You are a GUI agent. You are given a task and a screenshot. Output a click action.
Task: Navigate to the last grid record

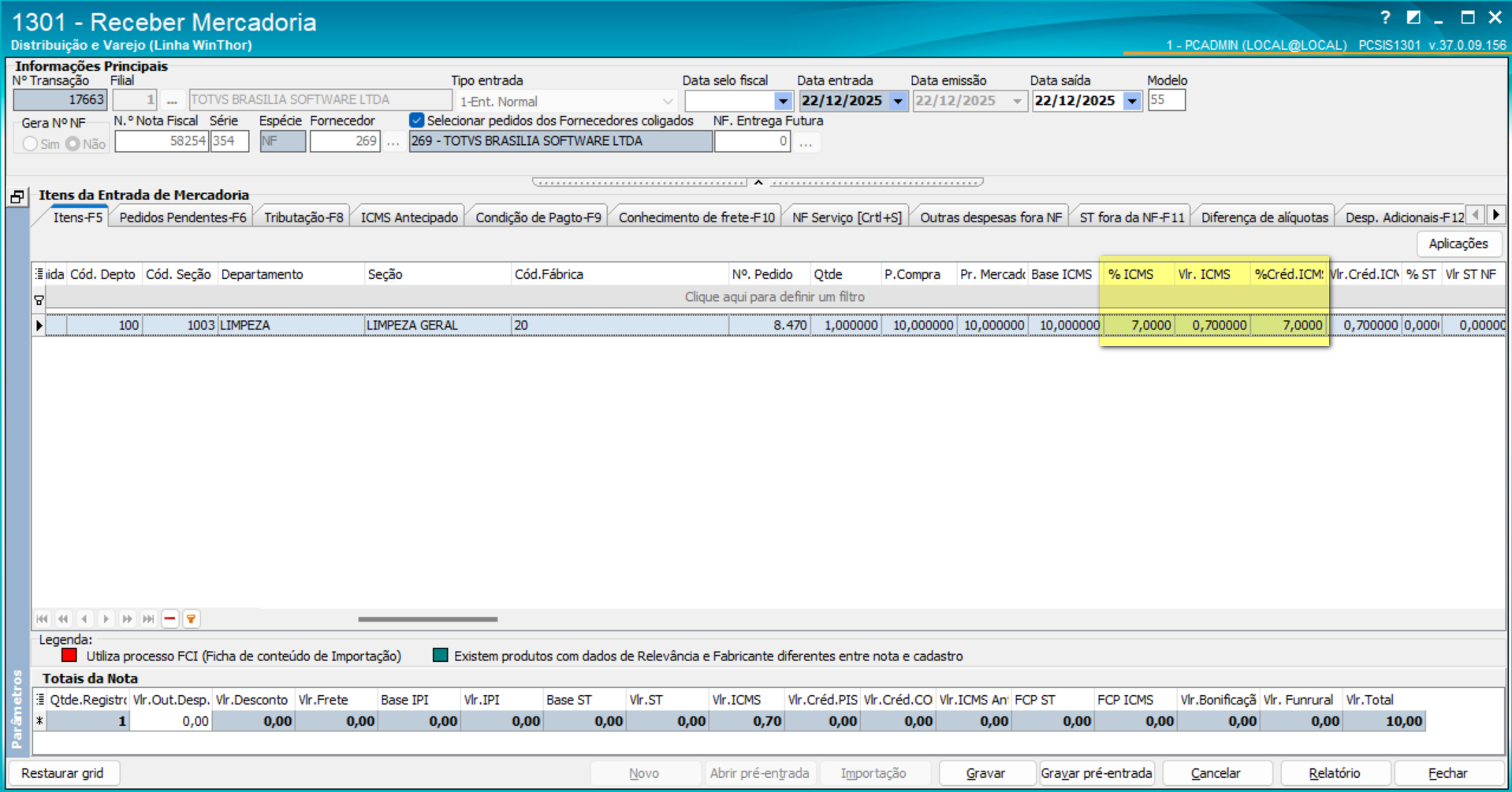point(148,619)
